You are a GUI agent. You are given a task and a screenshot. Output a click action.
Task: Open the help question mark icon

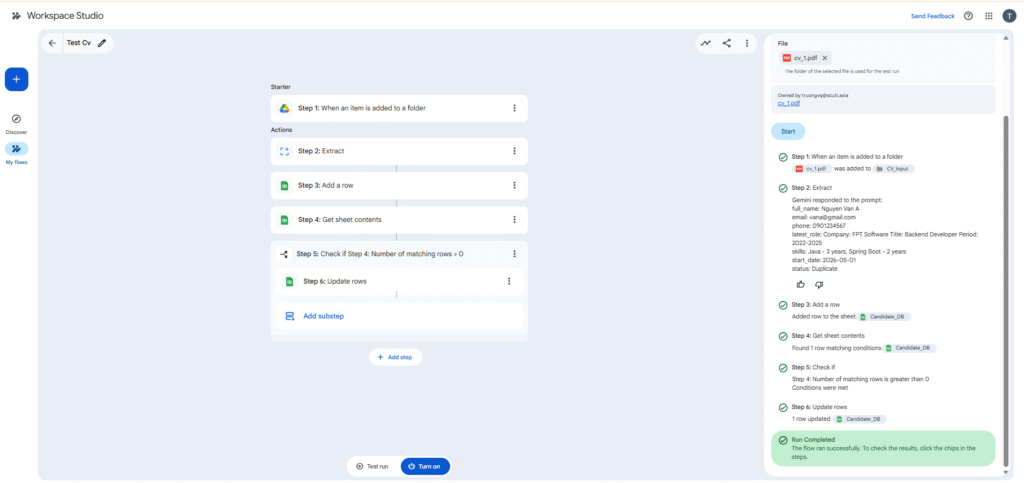[968, 16]
